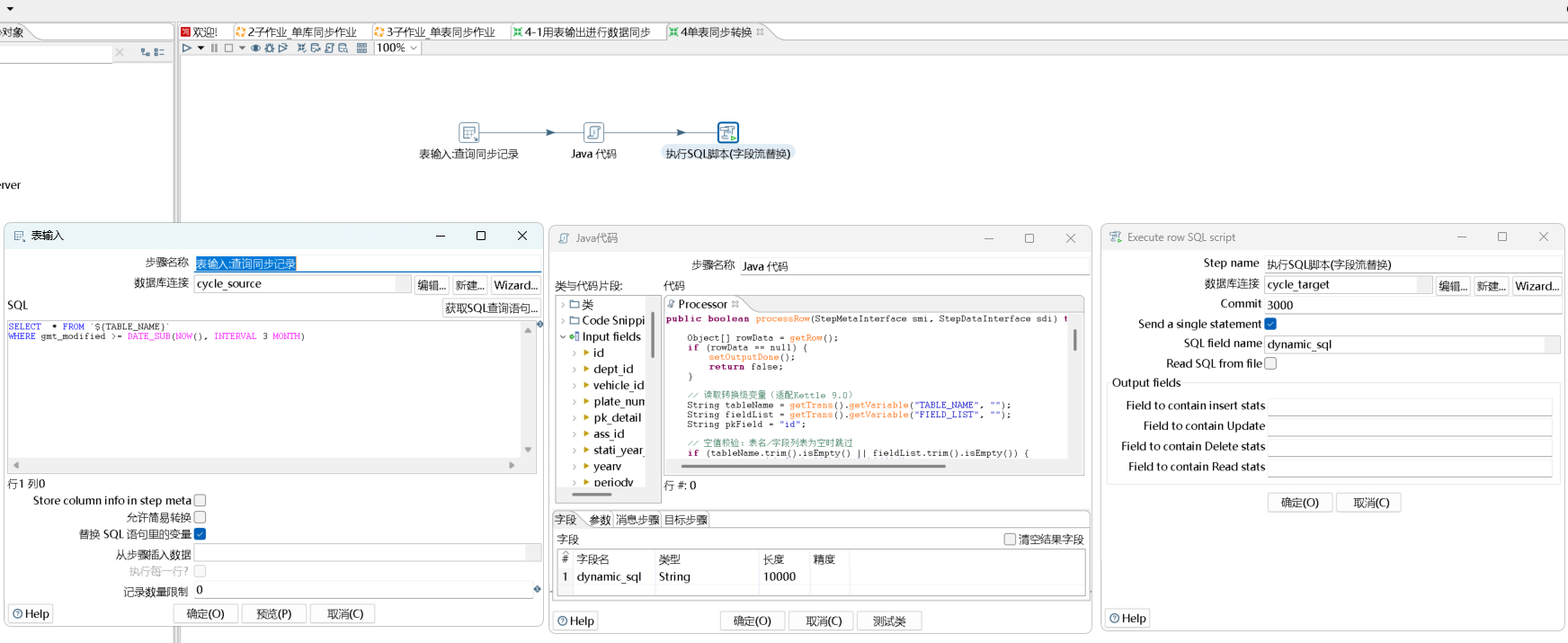The image size is (1568, 643).
Task: Switch to the 2子作业_单库同步作业 tab
Action: pyautogui.click(x=296, y=32)
